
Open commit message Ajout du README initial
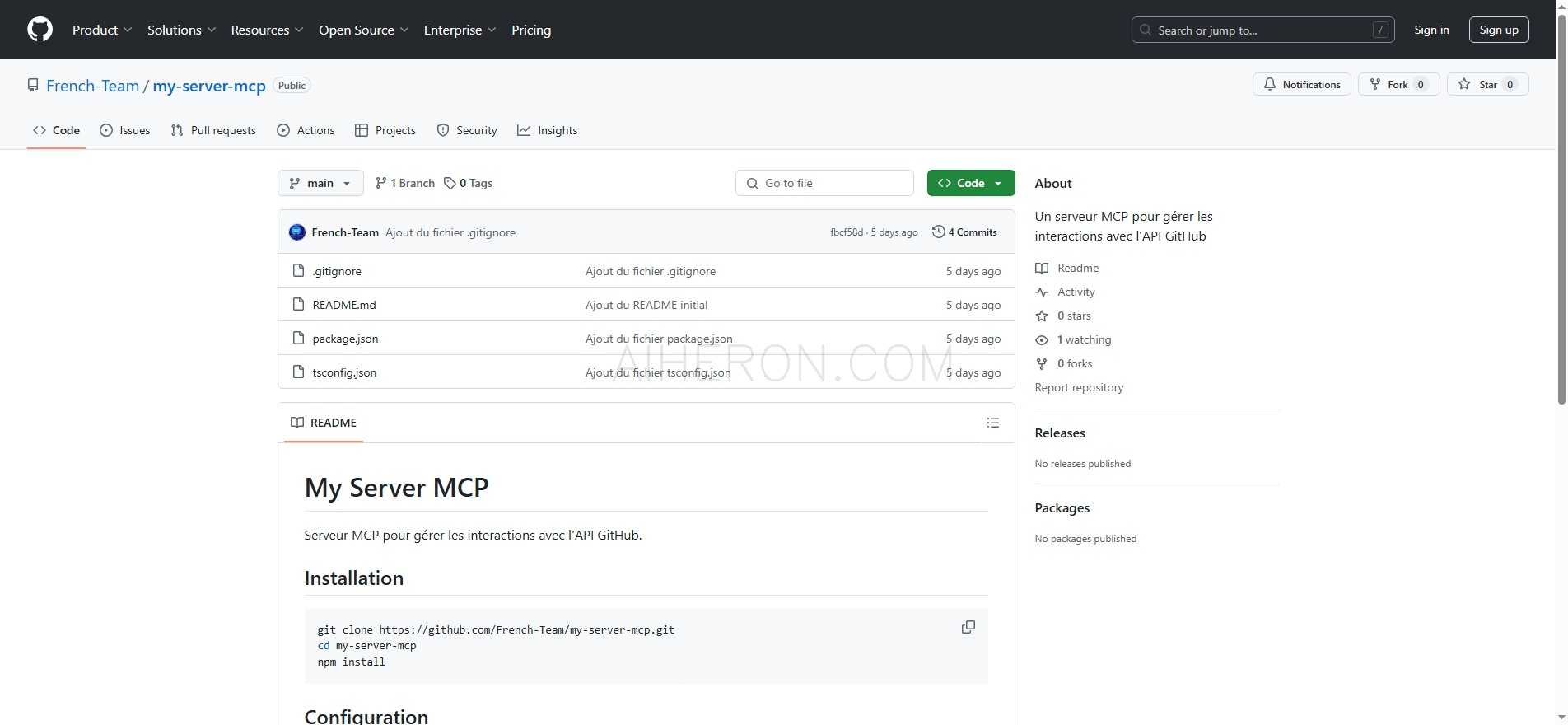click(646, 305)
